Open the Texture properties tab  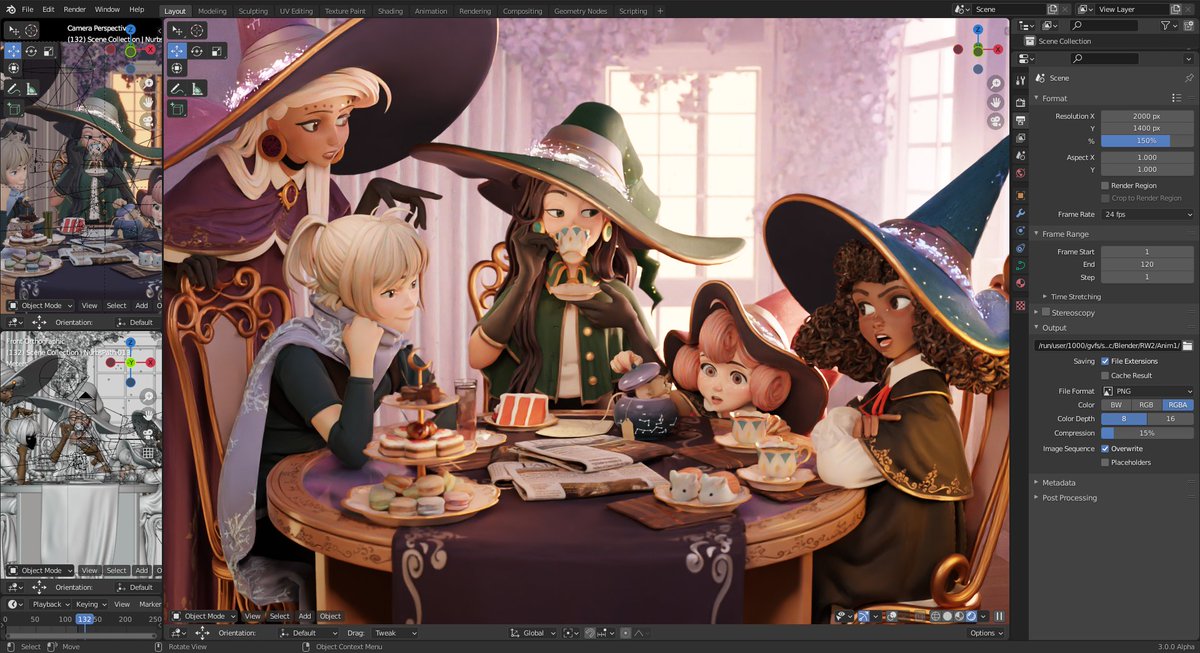(x=1020, y=305)
